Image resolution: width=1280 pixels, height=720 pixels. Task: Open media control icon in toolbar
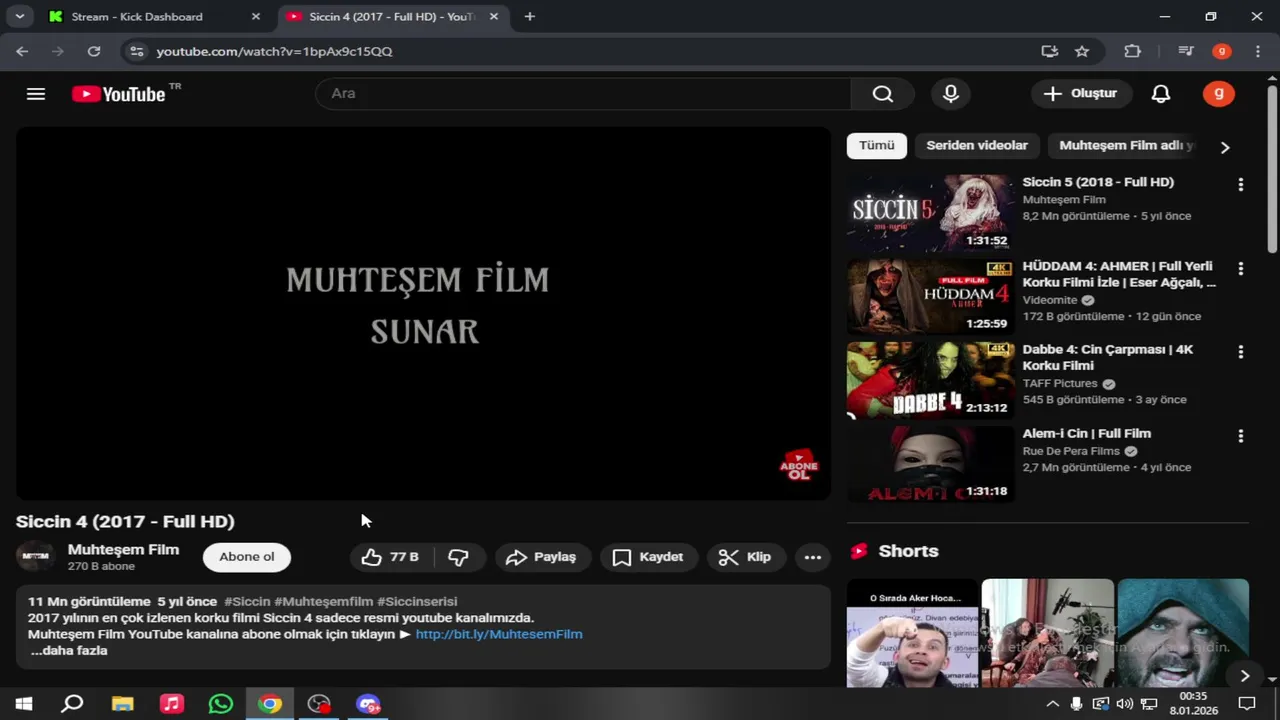pos(1186,51)
